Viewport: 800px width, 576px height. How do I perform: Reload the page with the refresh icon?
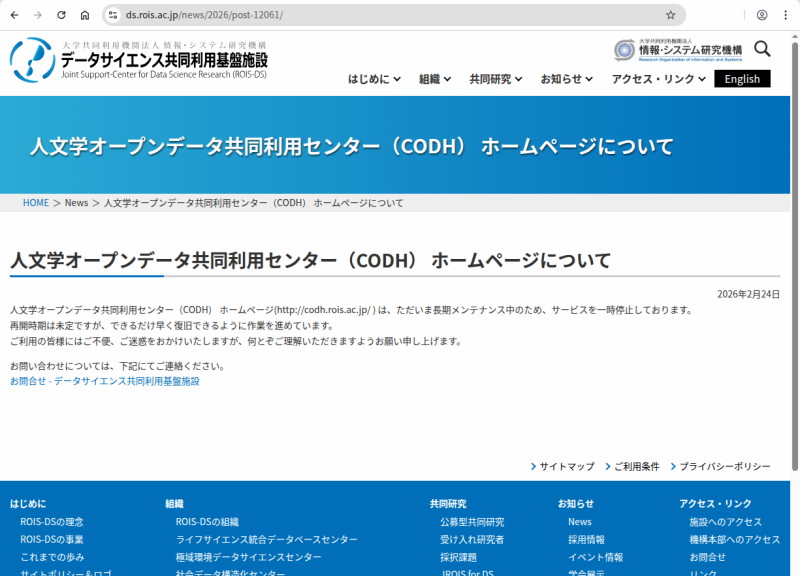[62, 15]
